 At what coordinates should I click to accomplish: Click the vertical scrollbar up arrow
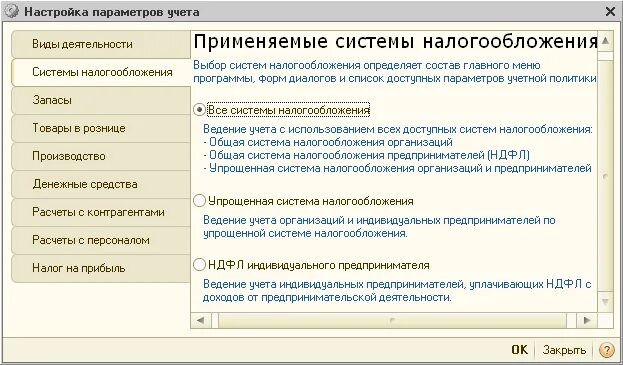tap(605, 41)
